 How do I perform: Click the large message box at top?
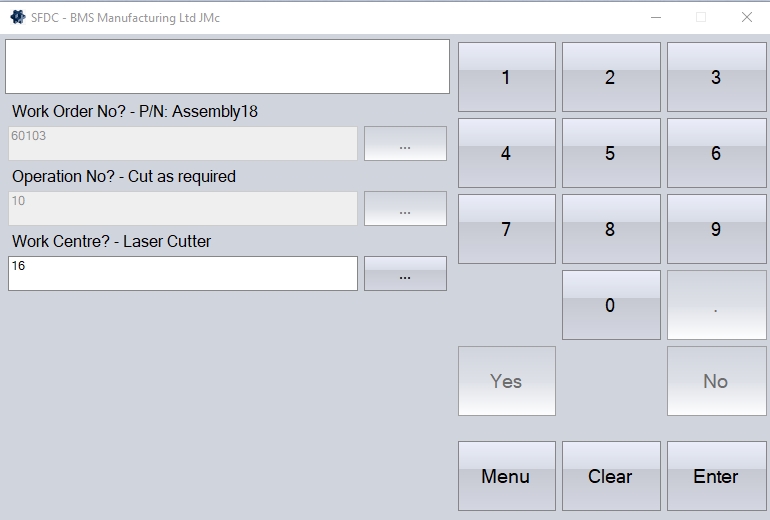pos(228,67)
